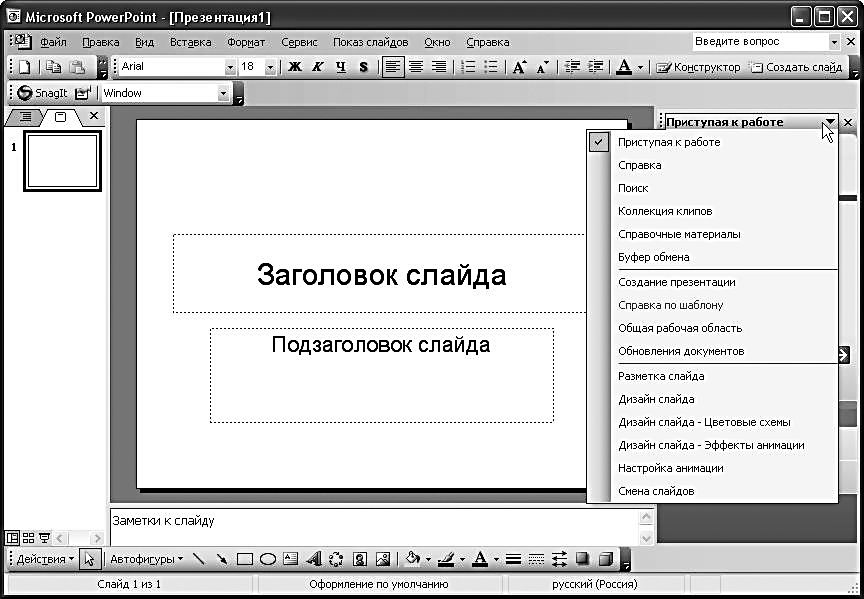Open the Arial font name dropdown
Image resolution: width=864 pixels, height=599 pixels.
[x=230, y=68]
